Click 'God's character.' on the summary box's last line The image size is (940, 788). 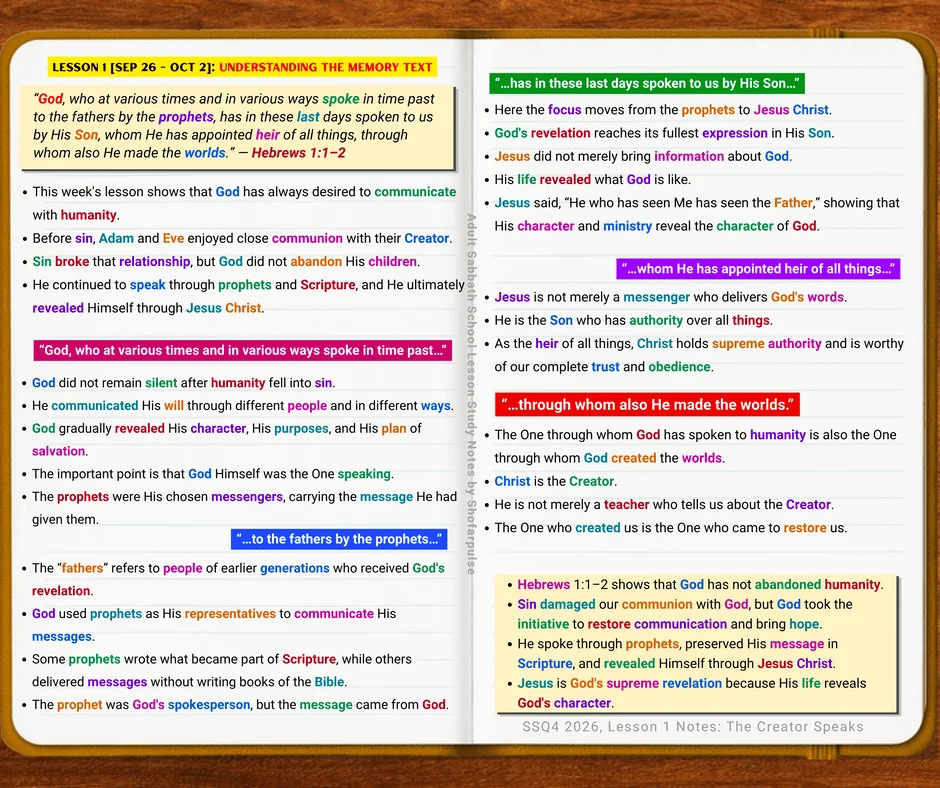pos(565,703)
